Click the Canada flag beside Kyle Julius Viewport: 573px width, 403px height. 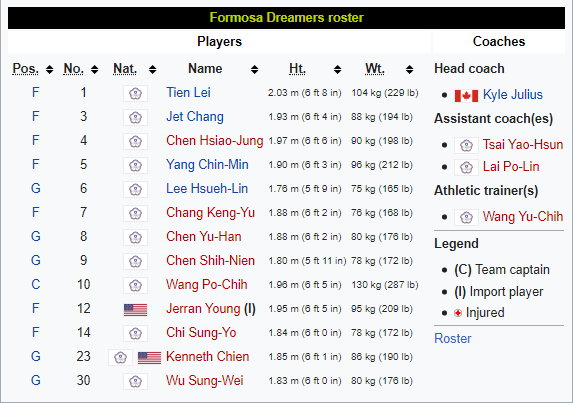[x=466, y=96]
